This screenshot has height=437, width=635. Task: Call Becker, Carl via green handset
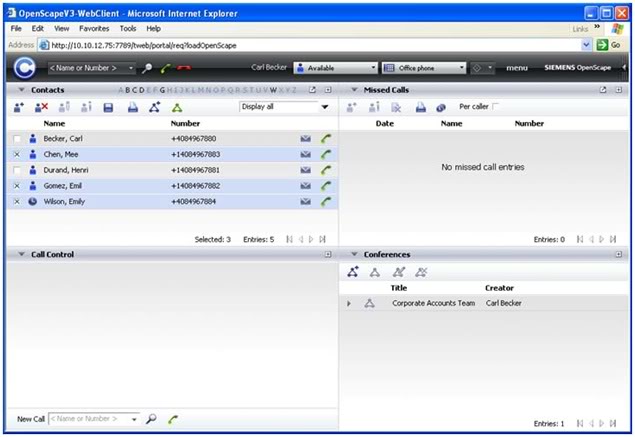[326, 139]
